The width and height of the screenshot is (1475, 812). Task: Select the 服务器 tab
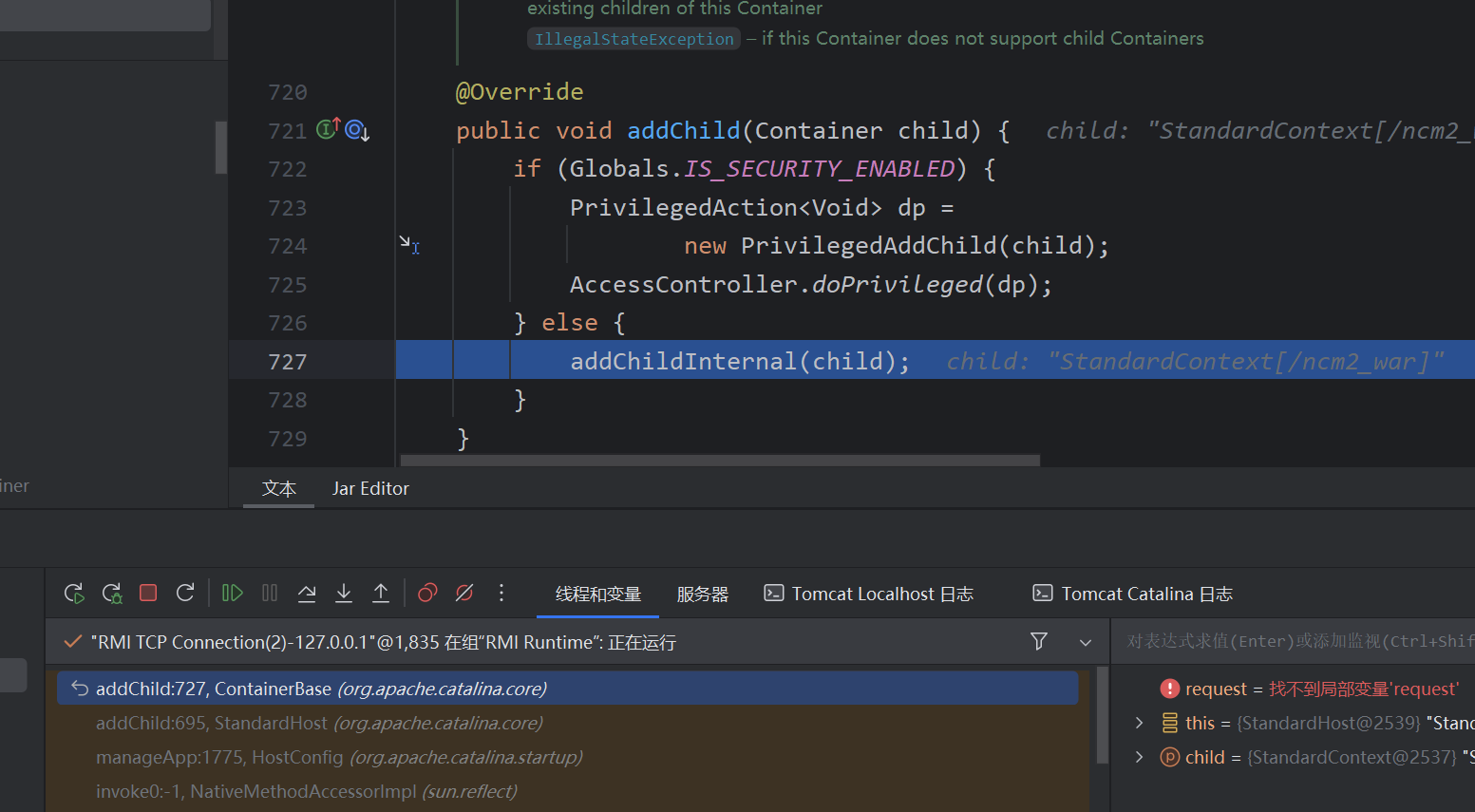coord(702,594)
